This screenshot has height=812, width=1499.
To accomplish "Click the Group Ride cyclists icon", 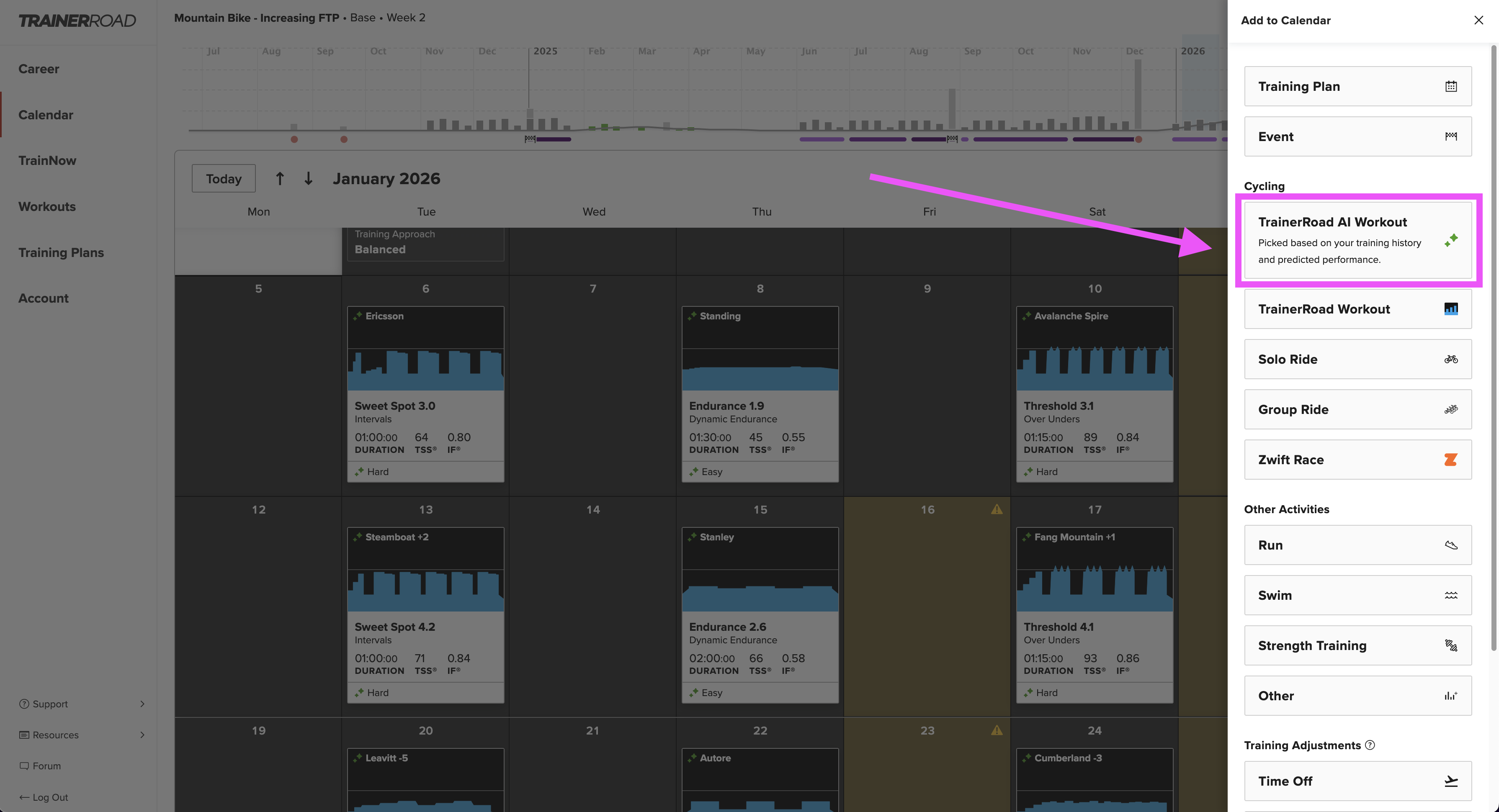I will pyautogui.click(x=1451, y=409).
